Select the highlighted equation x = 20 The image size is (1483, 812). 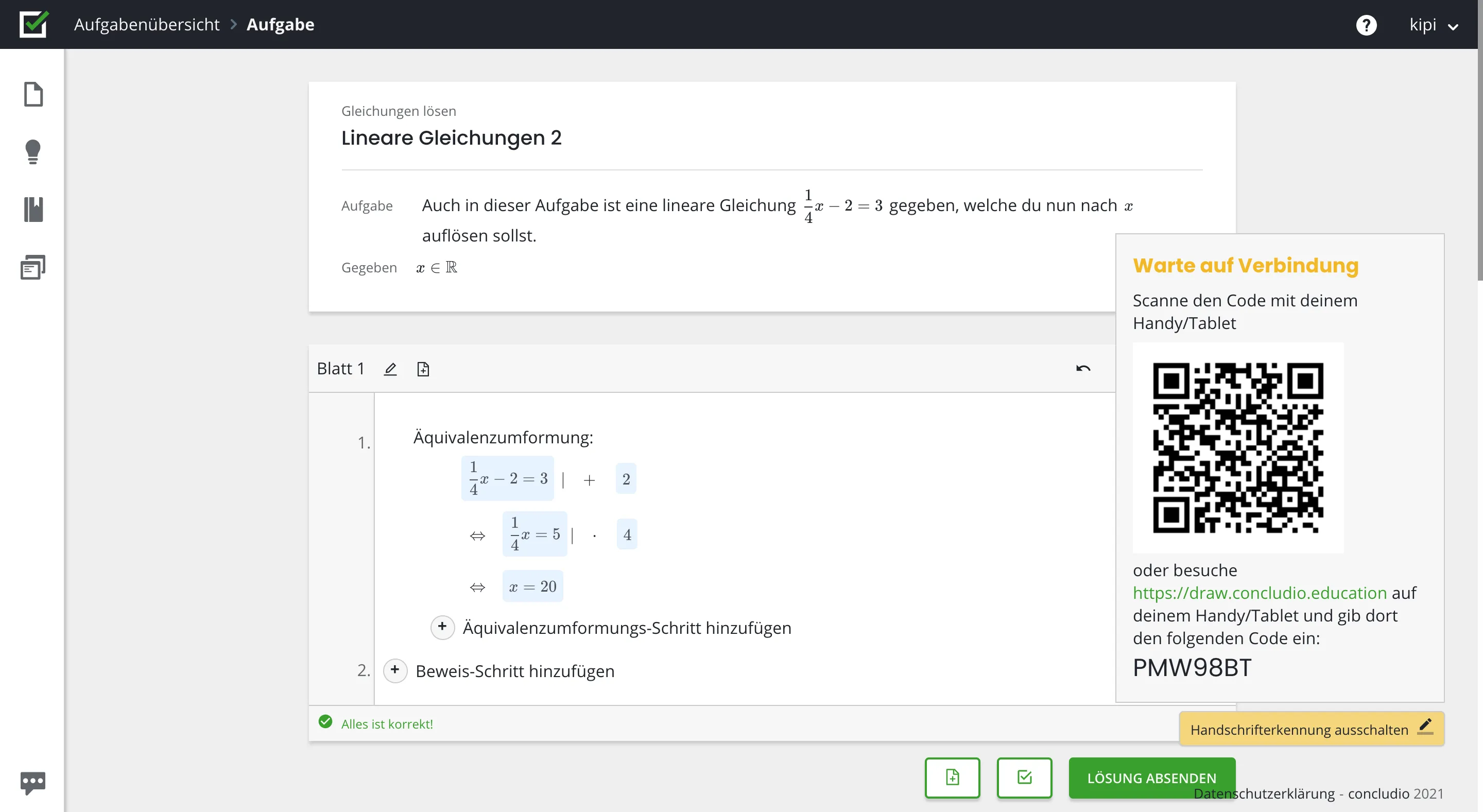(x=532, y=586)
